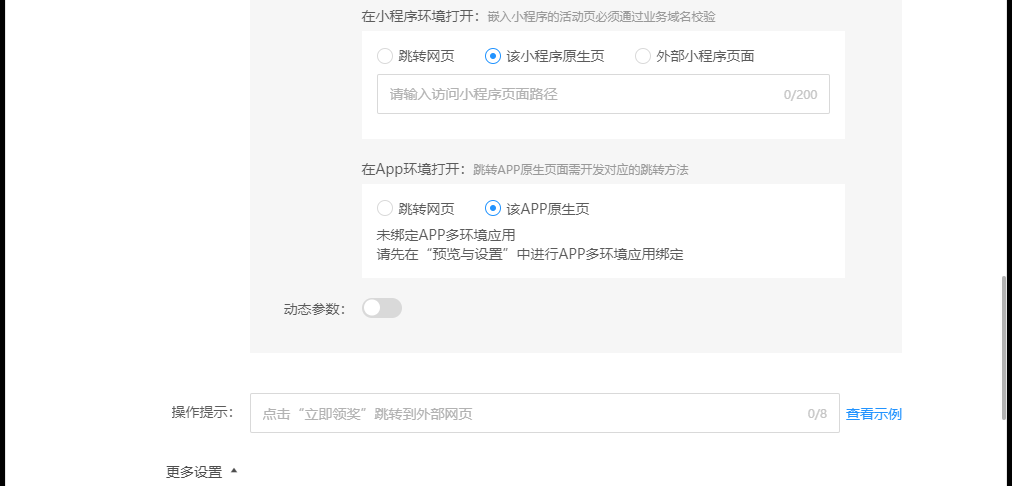Click the 操作提示 field label

point(202,412)
